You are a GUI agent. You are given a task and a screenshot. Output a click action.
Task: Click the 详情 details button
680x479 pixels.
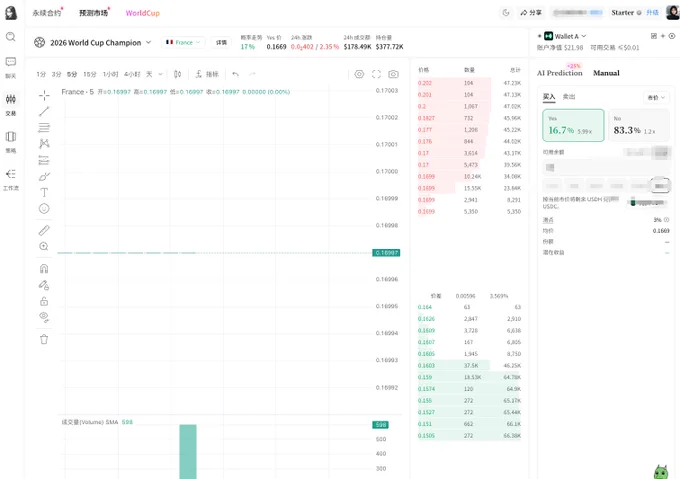click(221, 42)
